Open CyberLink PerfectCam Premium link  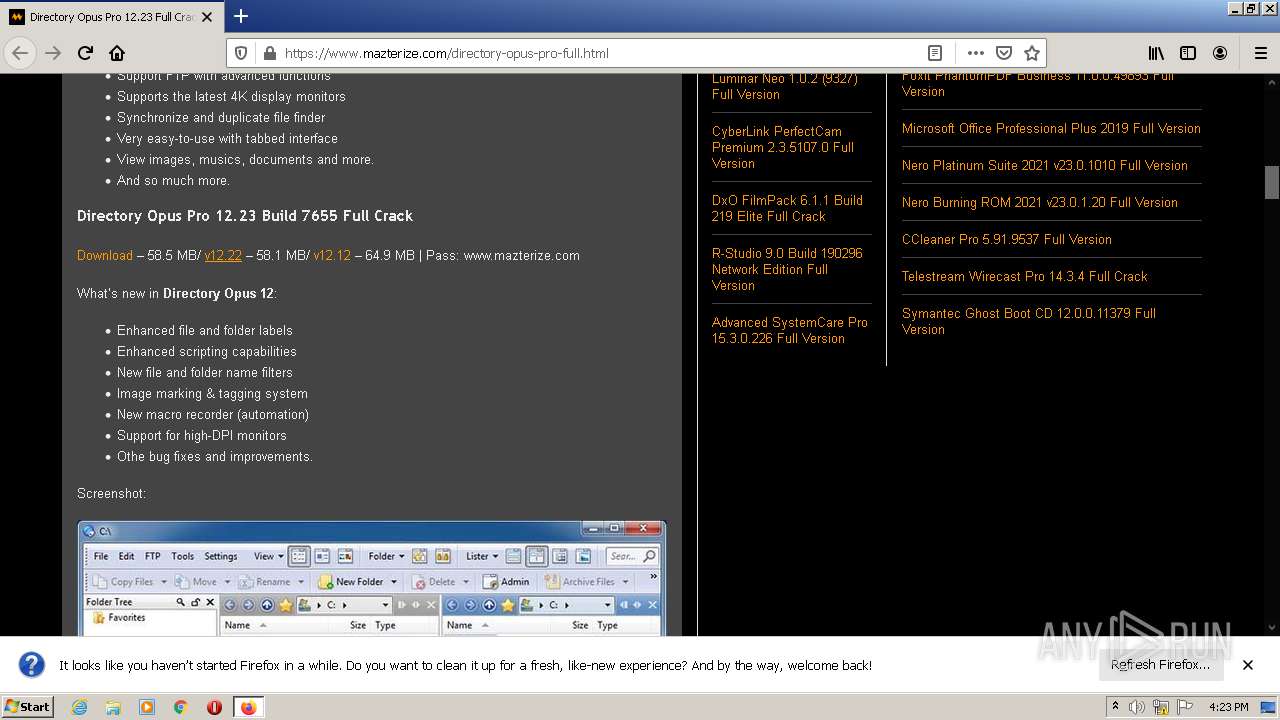click(783, 147)
